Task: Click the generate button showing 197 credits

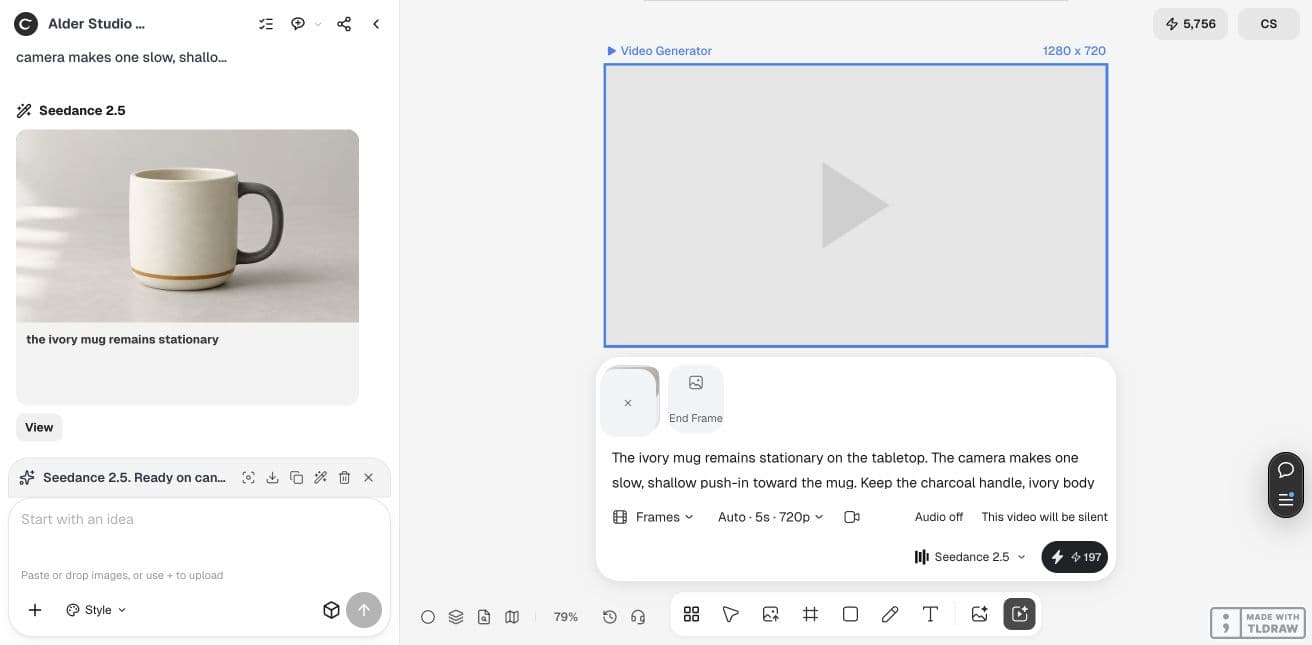Action: click(x=1075, y=557)
